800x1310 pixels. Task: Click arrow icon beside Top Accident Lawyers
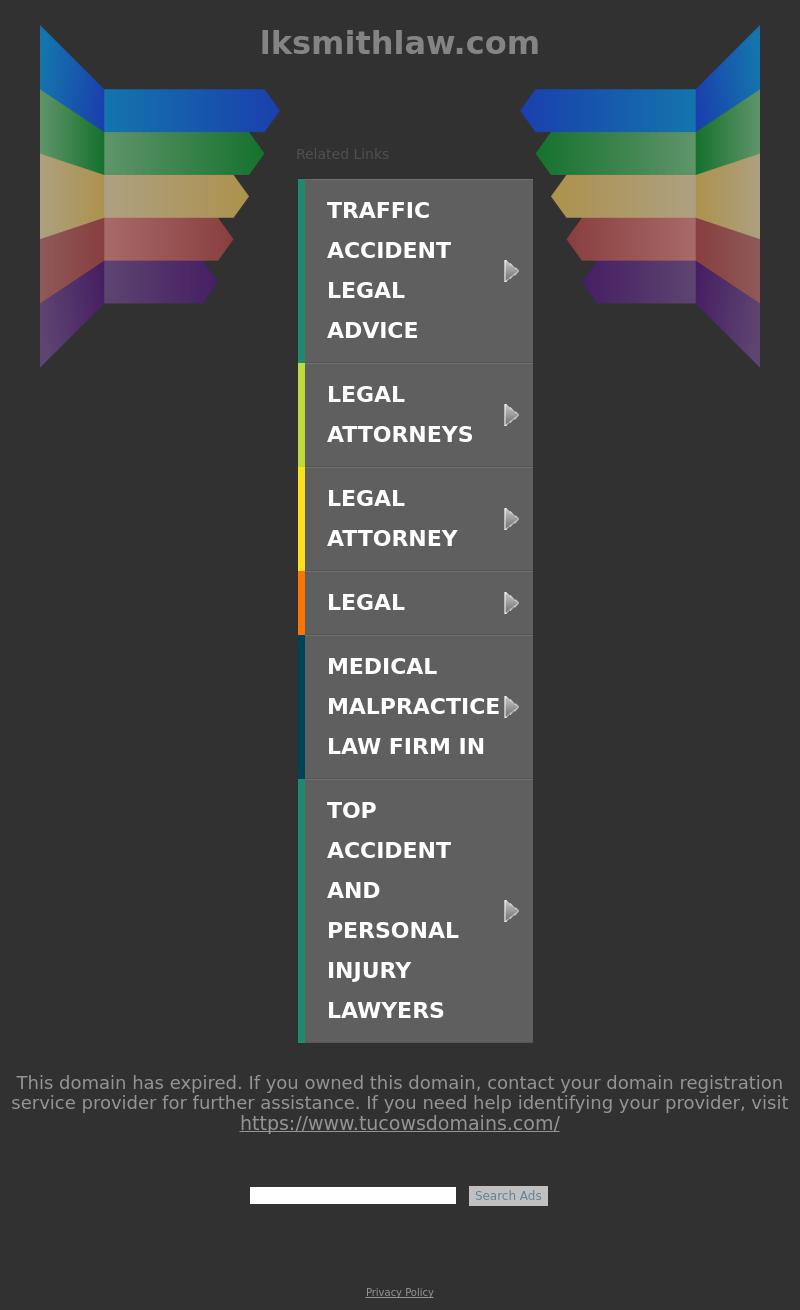(511, 911)
